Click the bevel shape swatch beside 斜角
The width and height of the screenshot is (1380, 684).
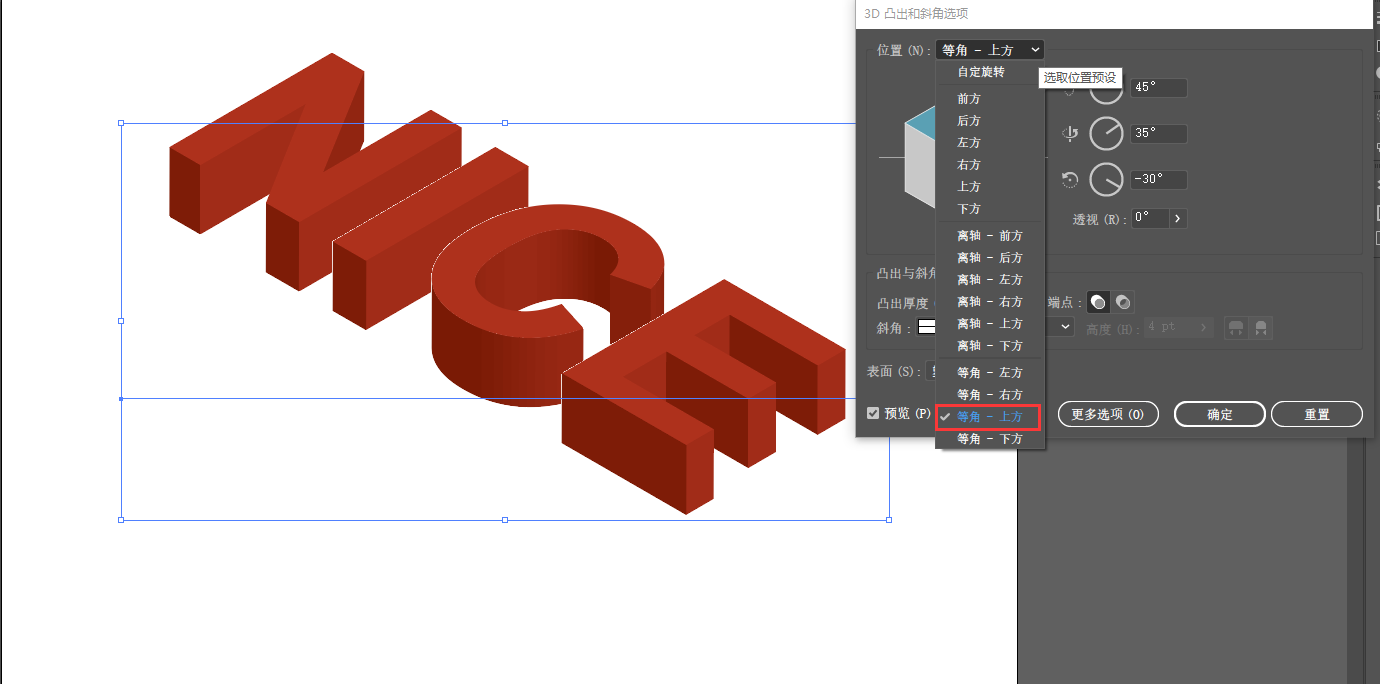click(926, 327)
